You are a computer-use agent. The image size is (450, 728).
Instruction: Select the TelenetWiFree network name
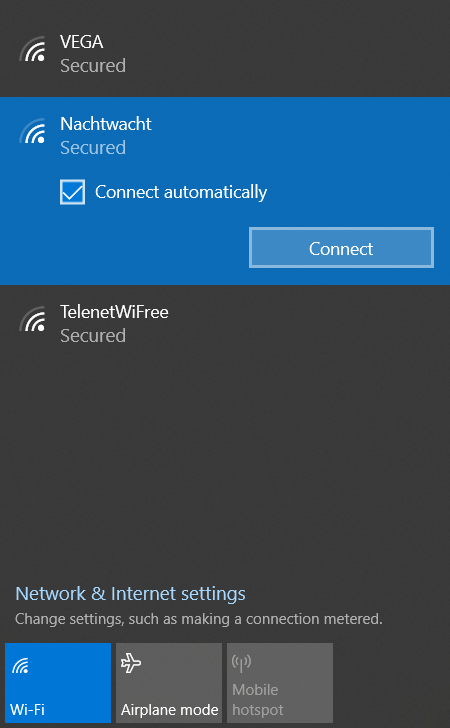pos(114,312)
